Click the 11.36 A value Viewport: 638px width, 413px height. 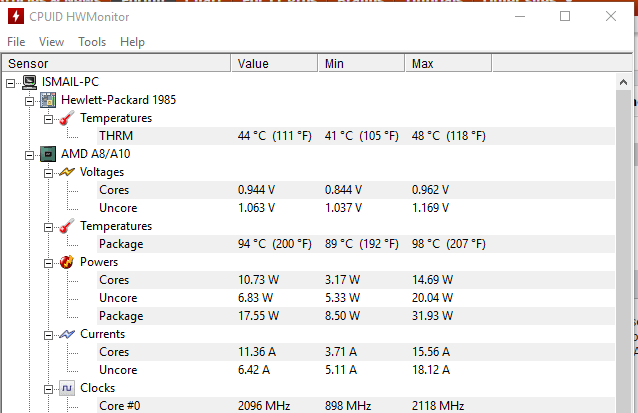click(257, 352)
